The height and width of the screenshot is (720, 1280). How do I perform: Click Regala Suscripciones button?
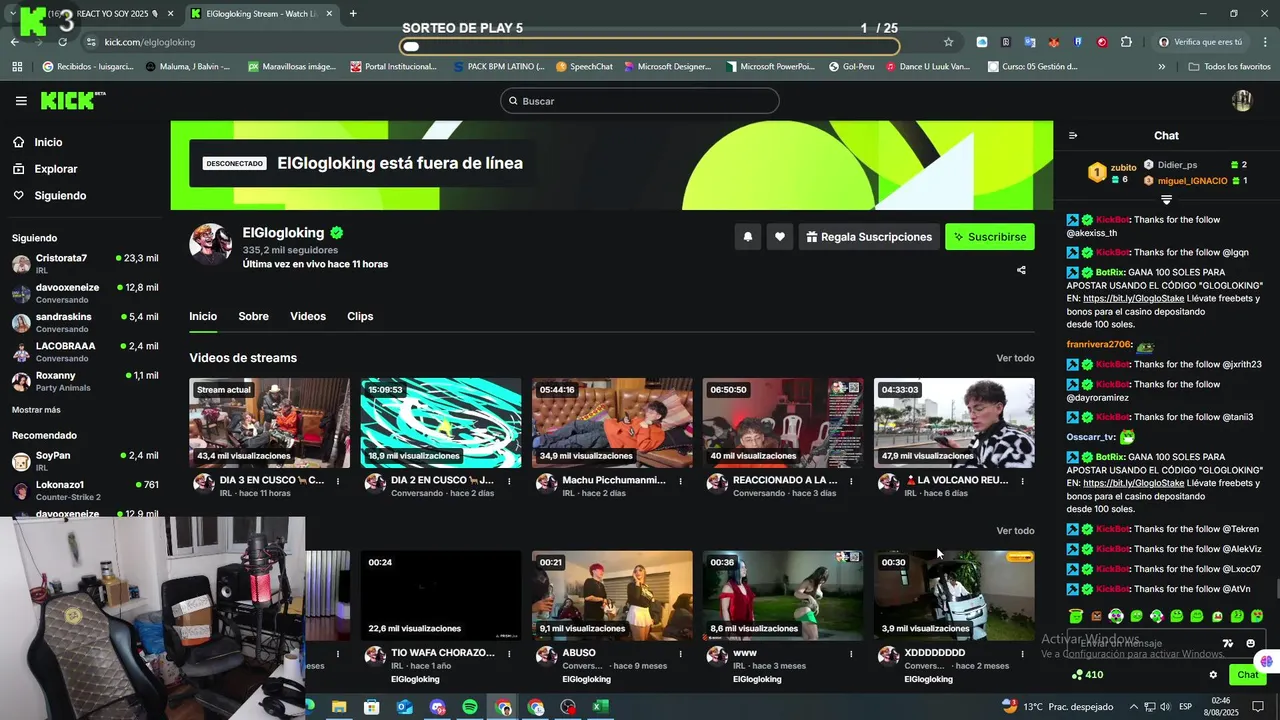pyautogui.click(x=869, y=237)
